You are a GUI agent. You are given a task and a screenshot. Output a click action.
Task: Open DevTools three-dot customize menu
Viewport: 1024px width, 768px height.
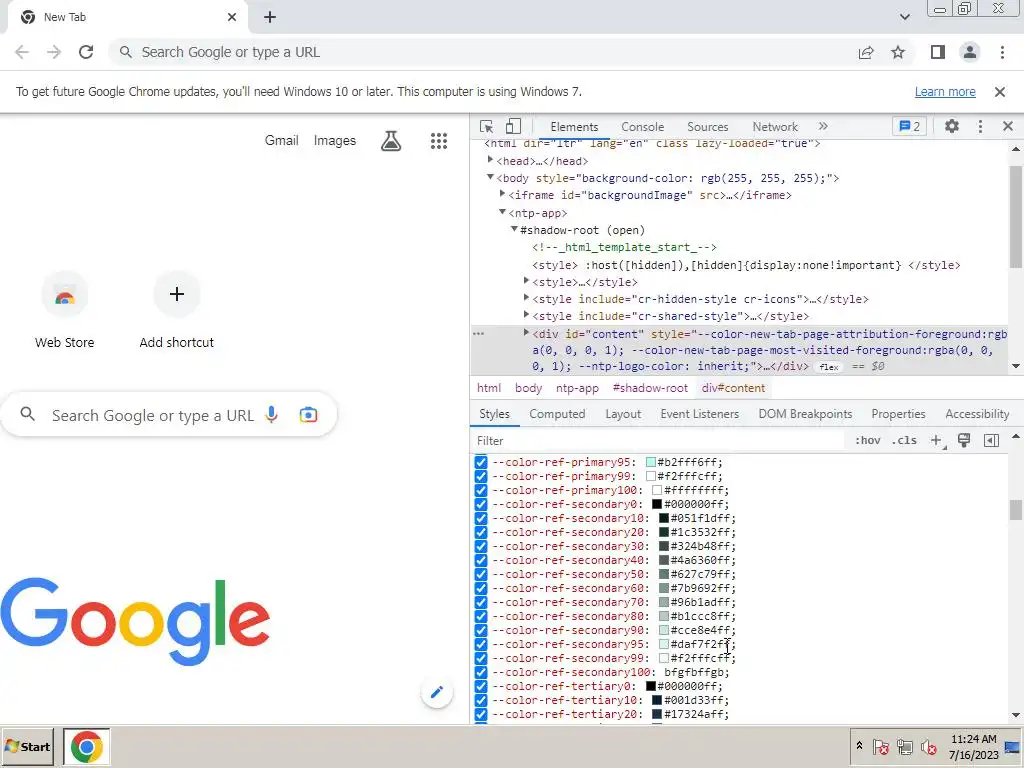click(x=980, y=126)
